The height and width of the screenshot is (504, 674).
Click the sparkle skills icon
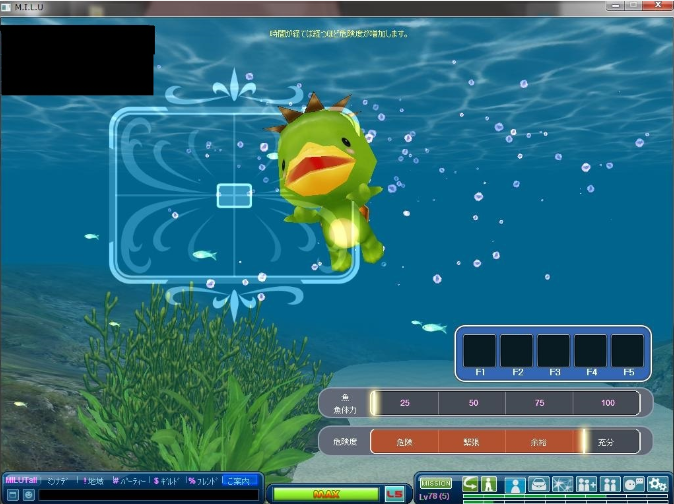[562, 485]
